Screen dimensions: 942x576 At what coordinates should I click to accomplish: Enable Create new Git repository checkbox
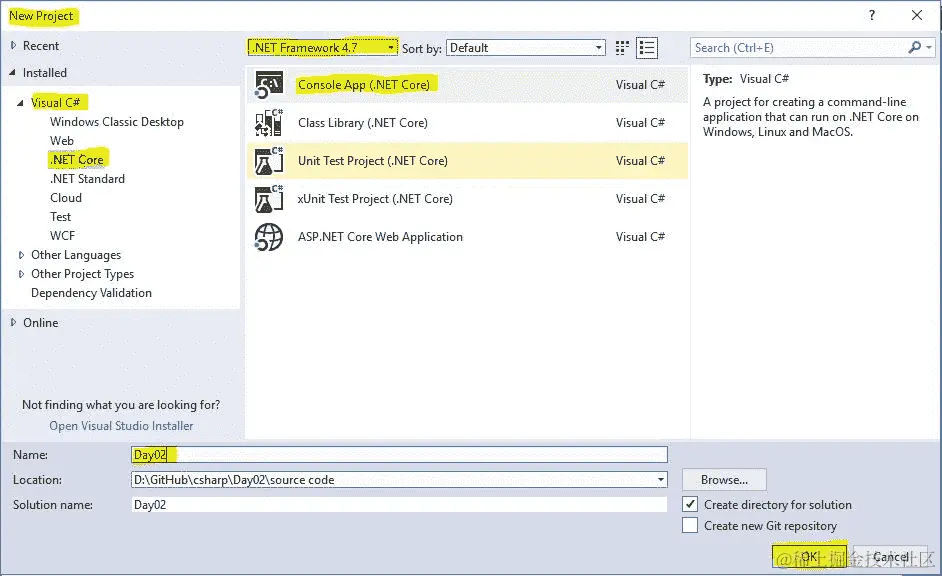coord(690,526)
